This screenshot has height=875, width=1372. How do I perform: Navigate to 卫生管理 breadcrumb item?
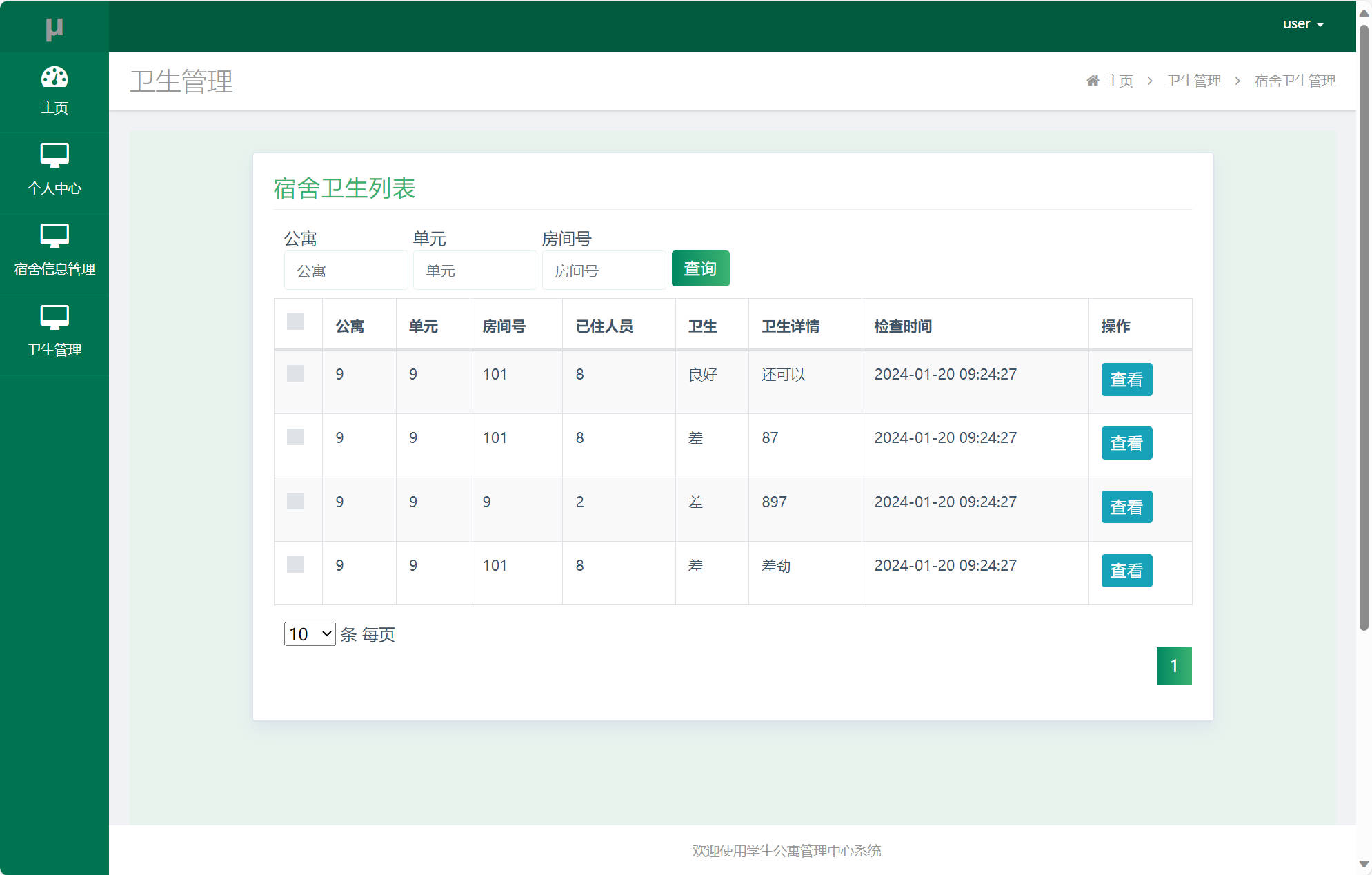[x=1194, y=80]
